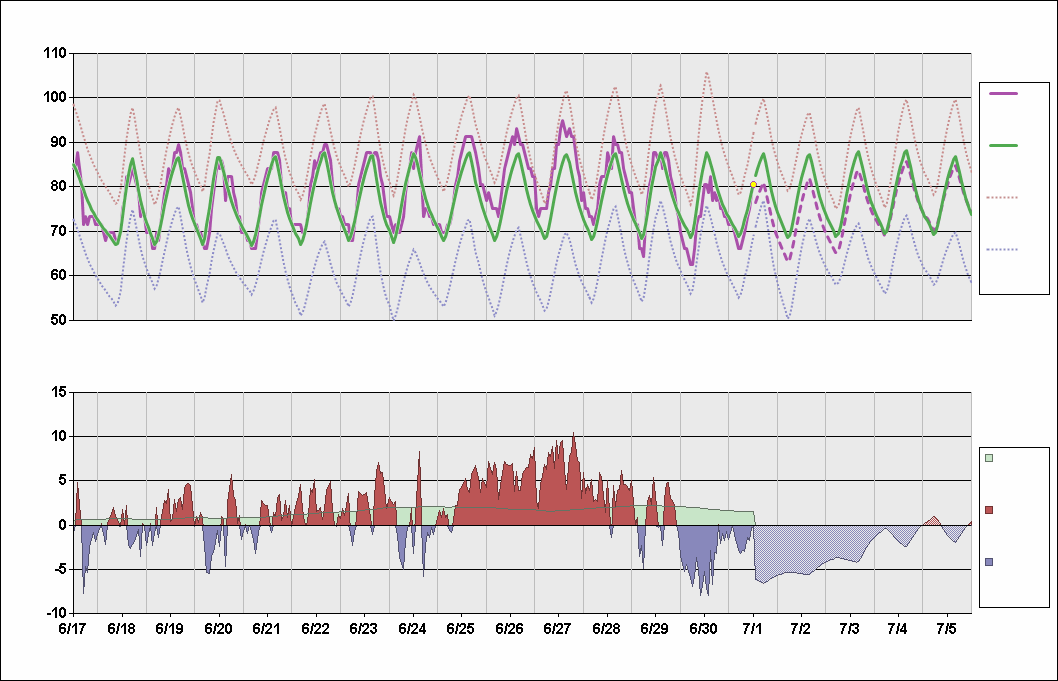Click the 90 value on upper axis
This screenshot has width=1058, height=681.
[x=59, y=142]
